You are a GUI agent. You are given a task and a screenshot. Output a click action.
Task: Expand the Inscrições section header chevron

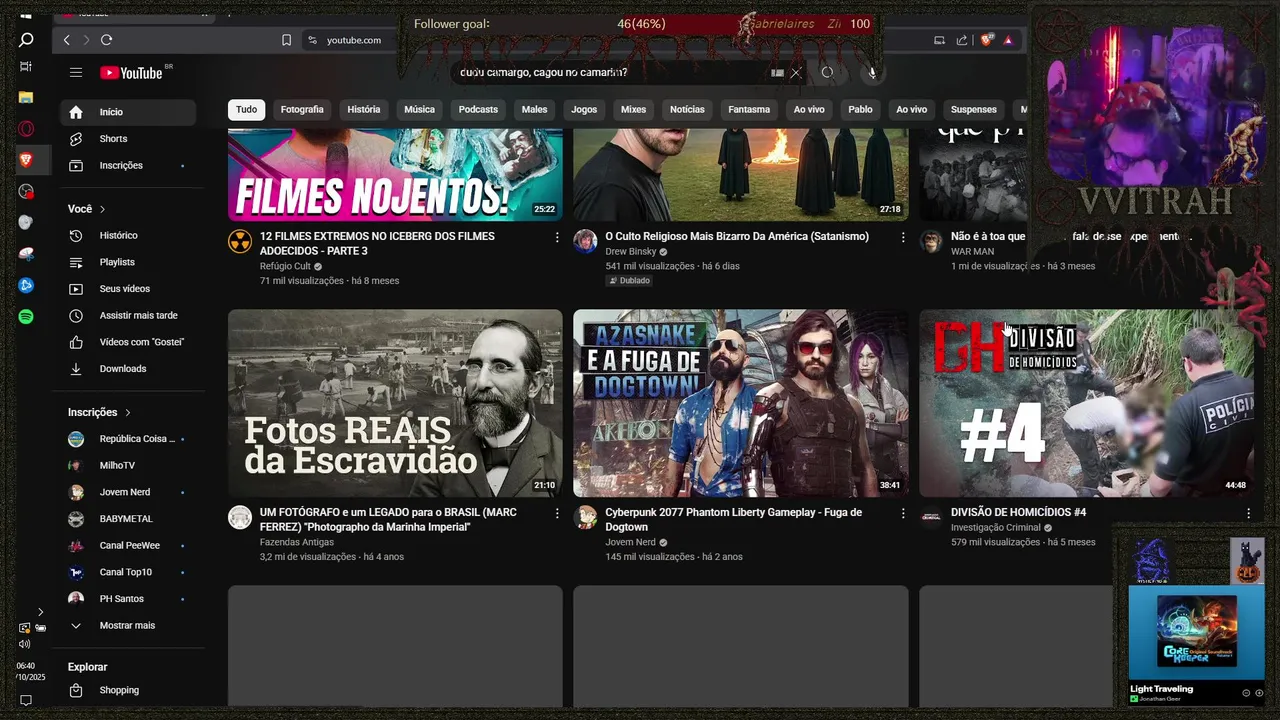click(128, 412)
